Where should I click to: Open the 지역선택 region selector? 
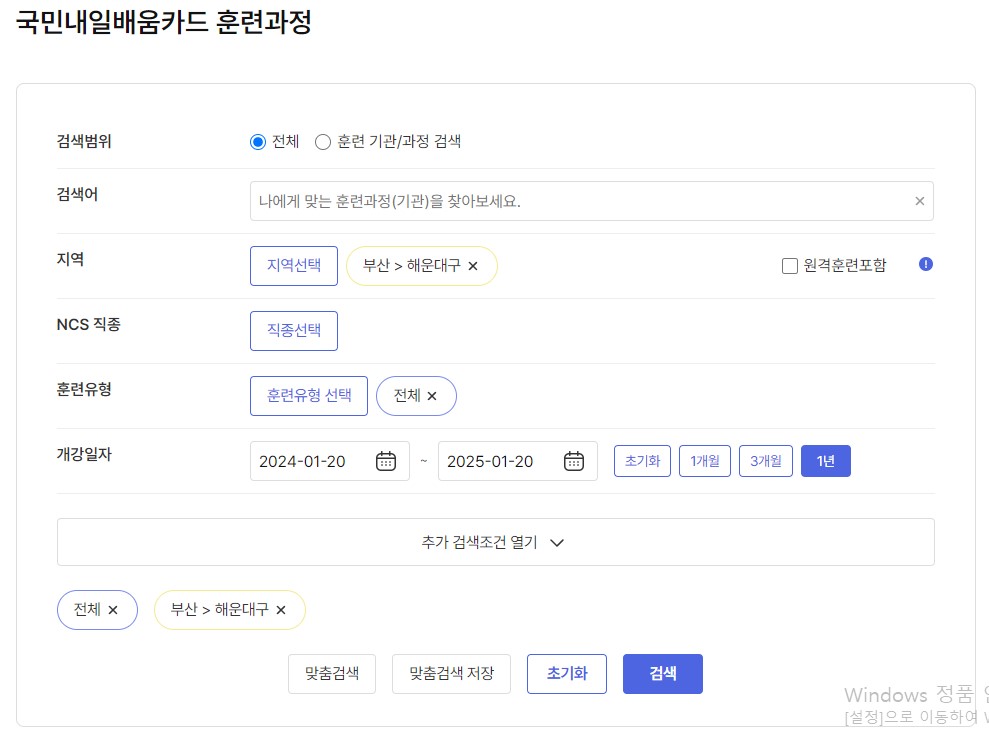pyautogui.click(x=293, y=265)
